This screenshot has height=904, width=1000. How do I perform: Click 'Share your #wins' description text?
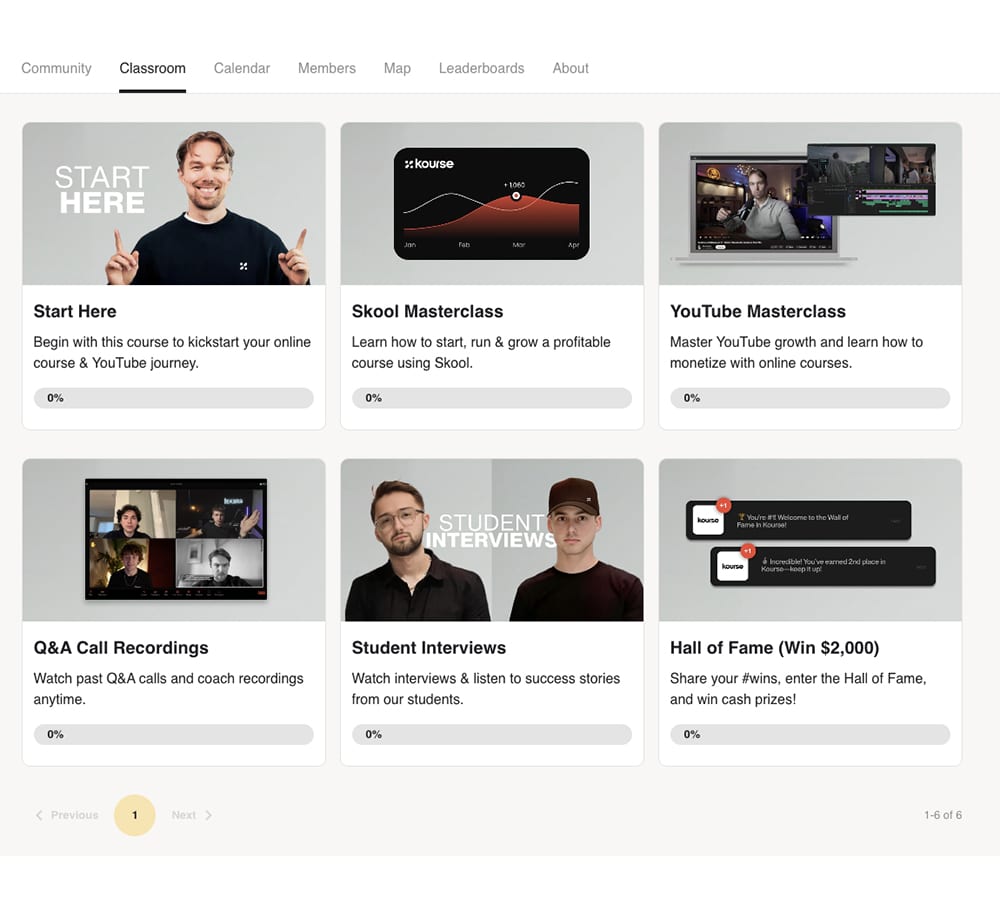[x=798, y=688]
